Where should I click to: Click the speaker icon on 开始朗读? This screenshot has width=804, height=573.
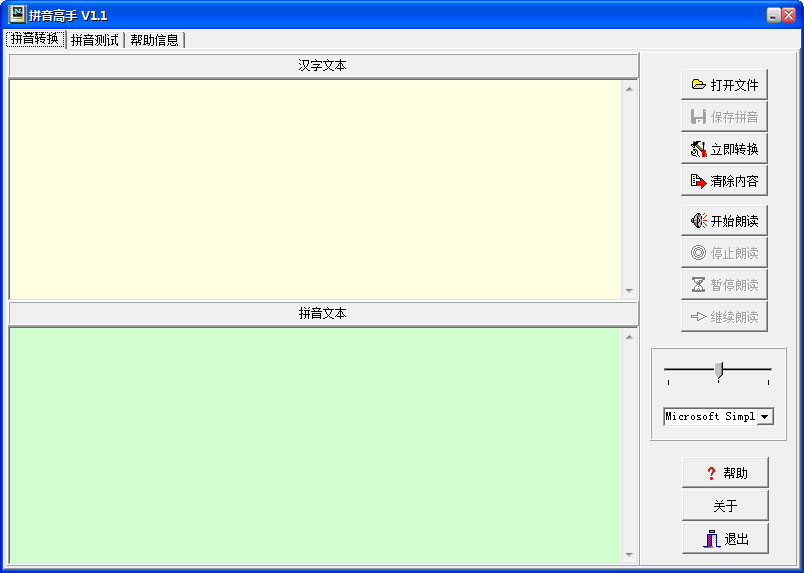(698, 221)
